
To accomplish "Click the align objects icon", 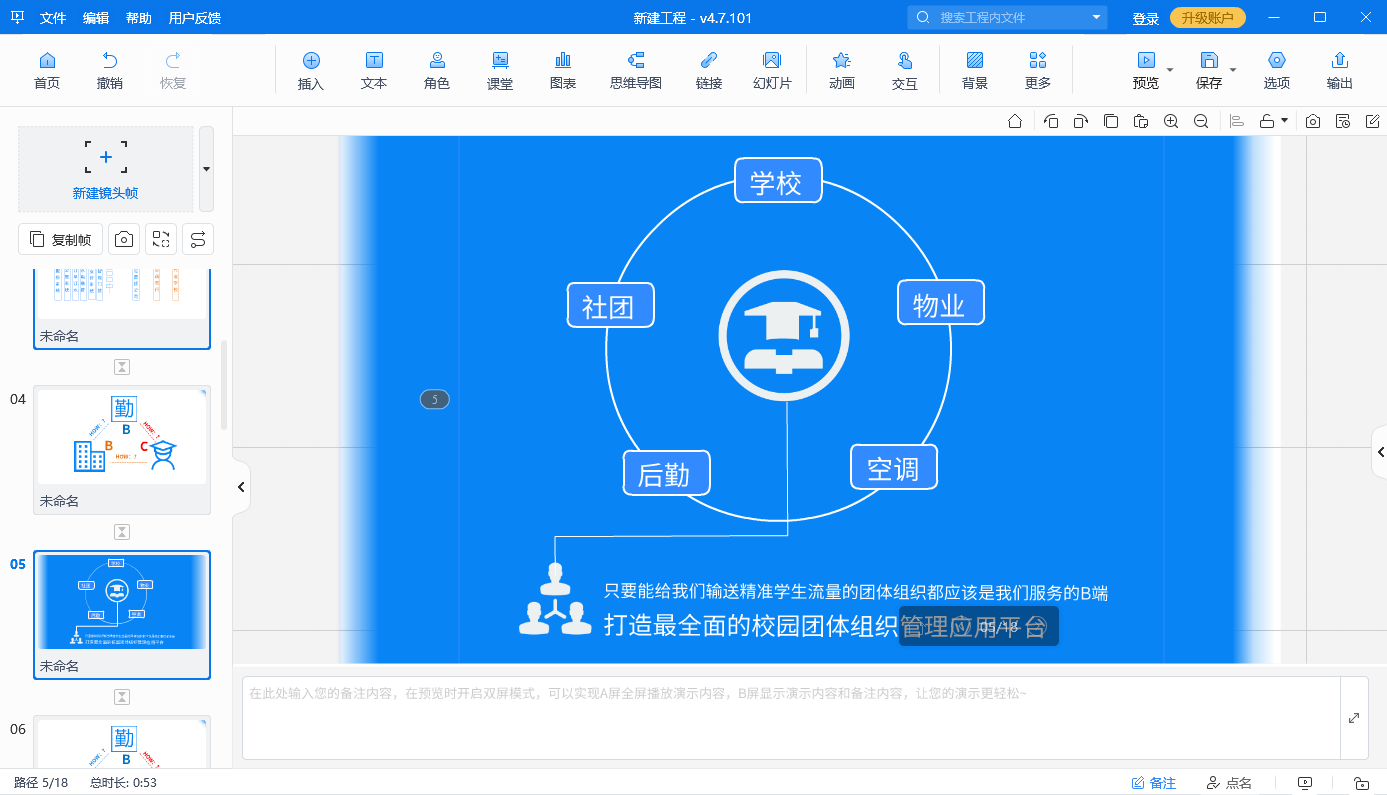I will [x=1237, y=121].
